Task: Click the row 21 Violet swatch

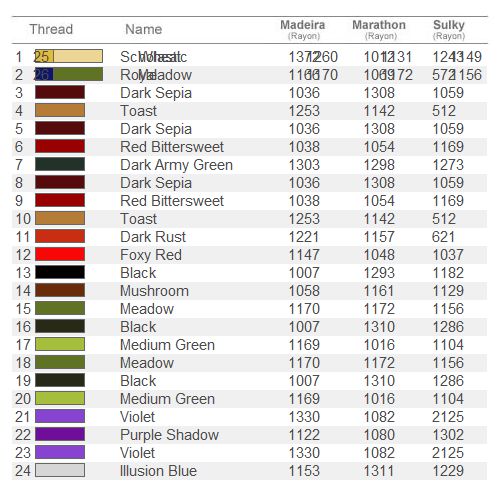Action: click(60, 416)
